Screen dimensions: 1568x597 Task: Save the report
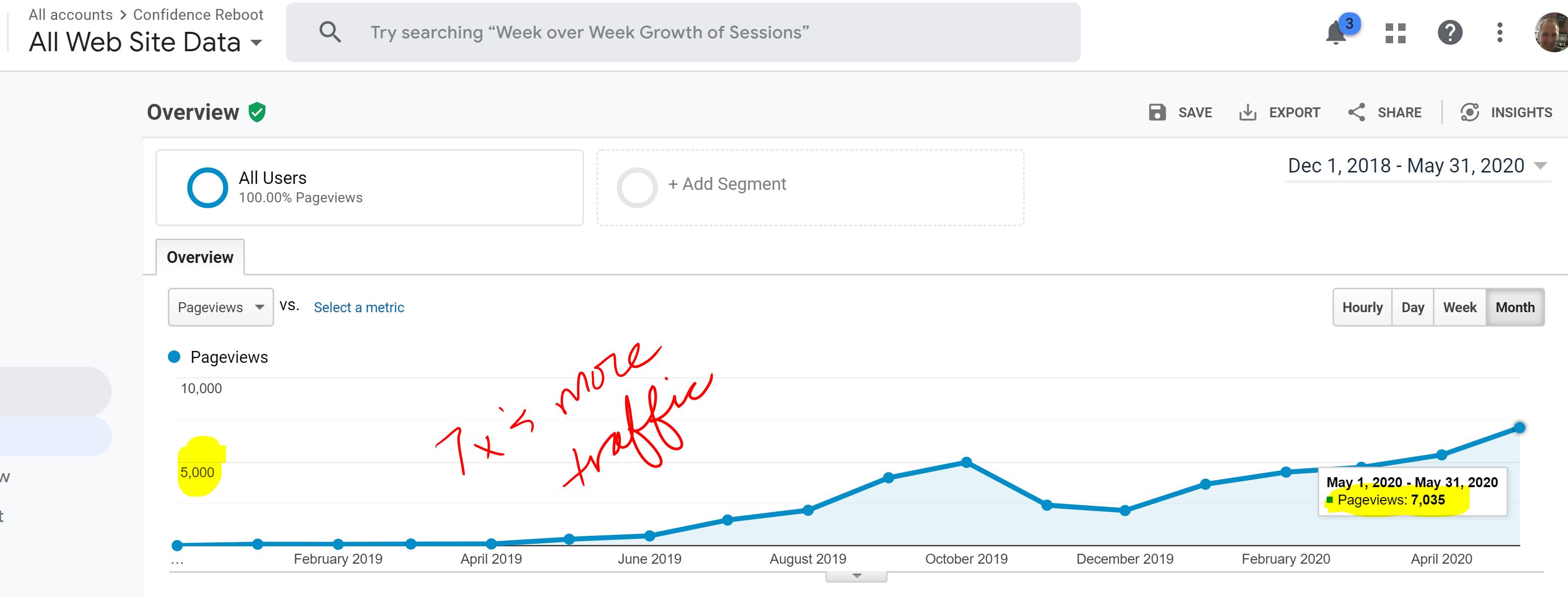click(x=1180, y=112)
